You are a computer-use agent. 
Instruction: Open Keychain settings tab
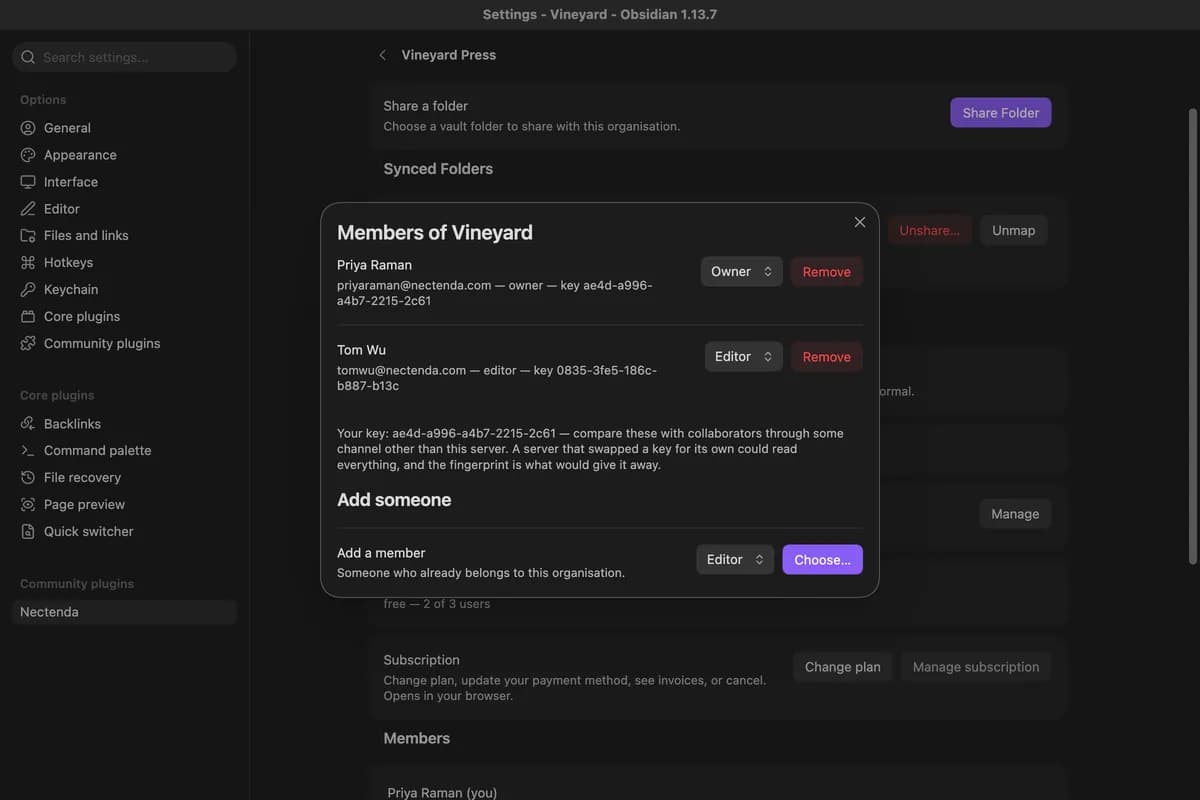124,289
